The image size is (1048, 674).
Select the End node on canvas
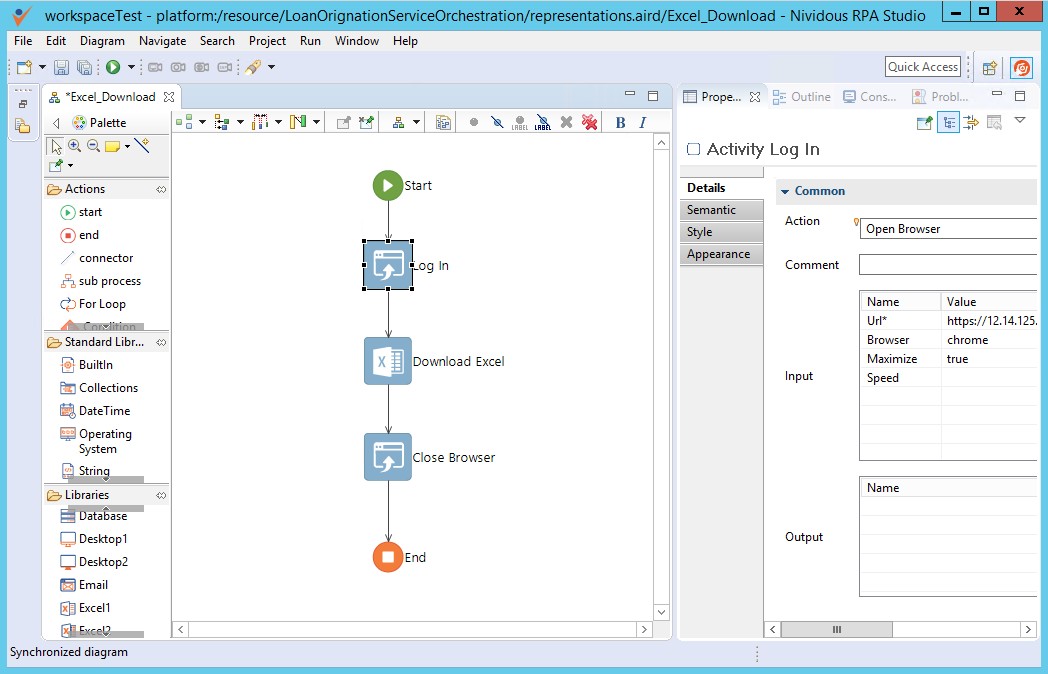[x=388, y=557]
